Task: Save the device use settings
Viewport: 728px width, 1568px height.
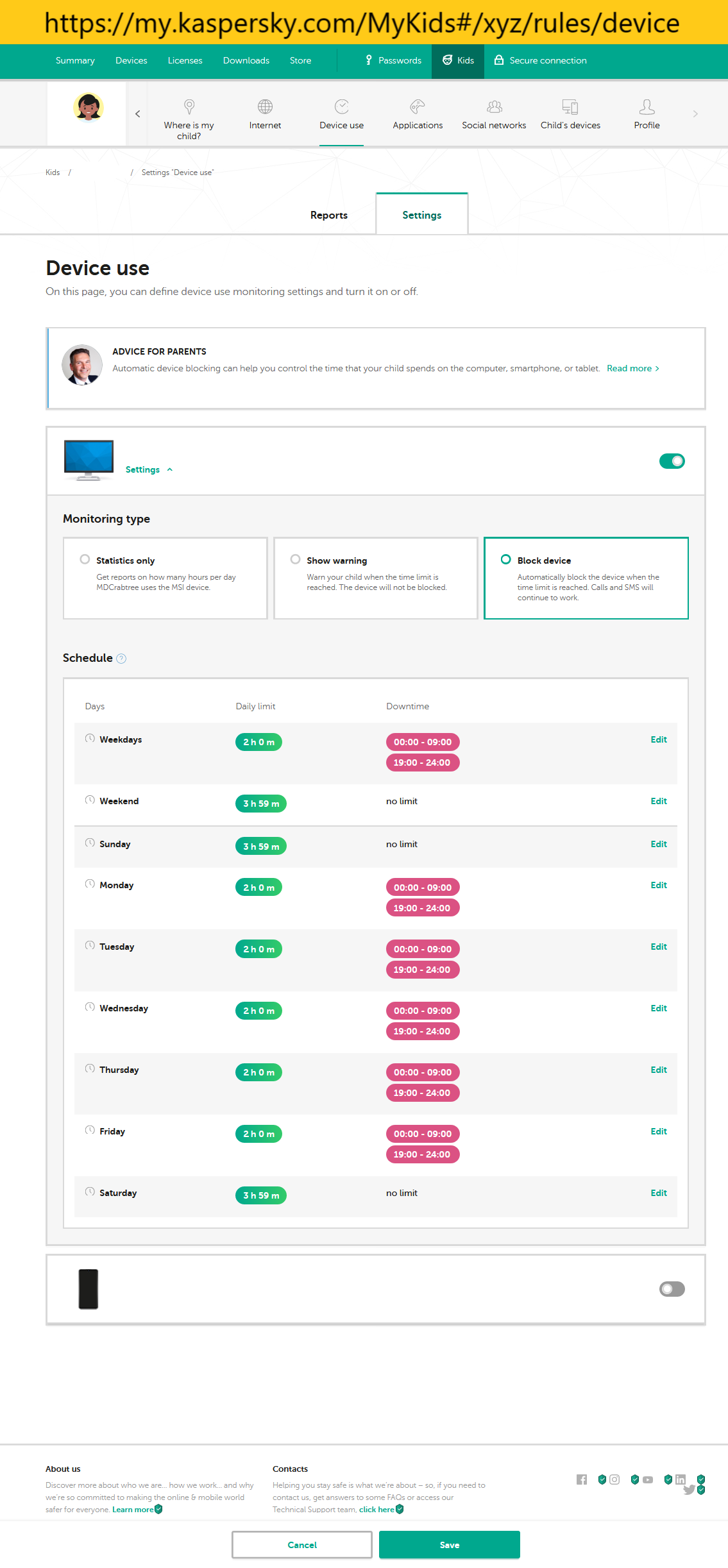Action: [449, 1545]
